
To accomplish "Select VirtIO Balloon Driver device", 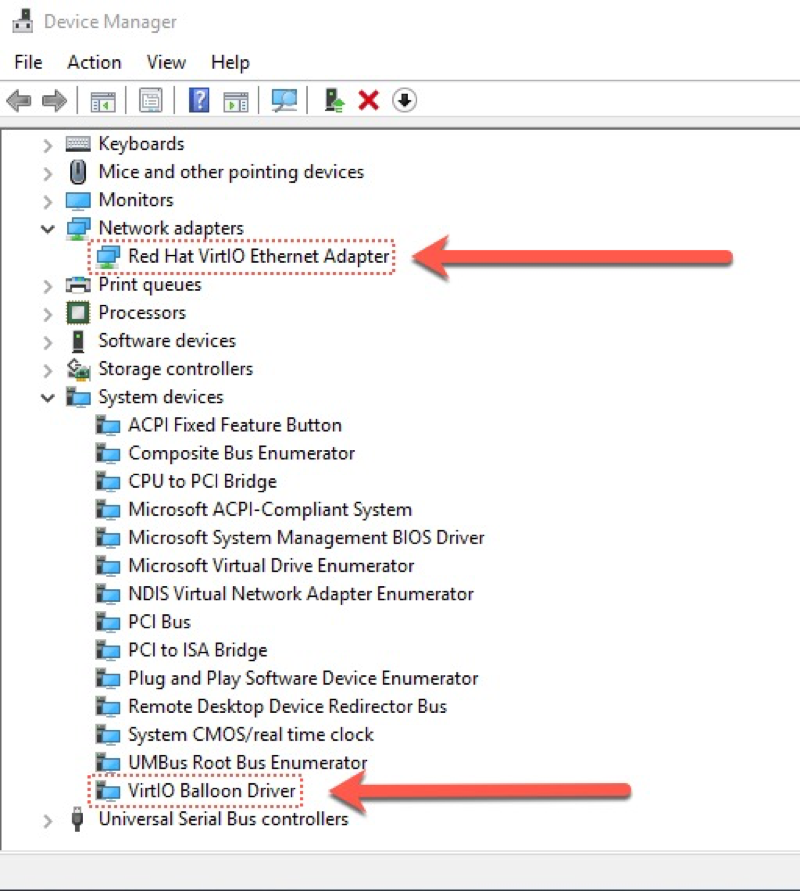I will [212, 790].
